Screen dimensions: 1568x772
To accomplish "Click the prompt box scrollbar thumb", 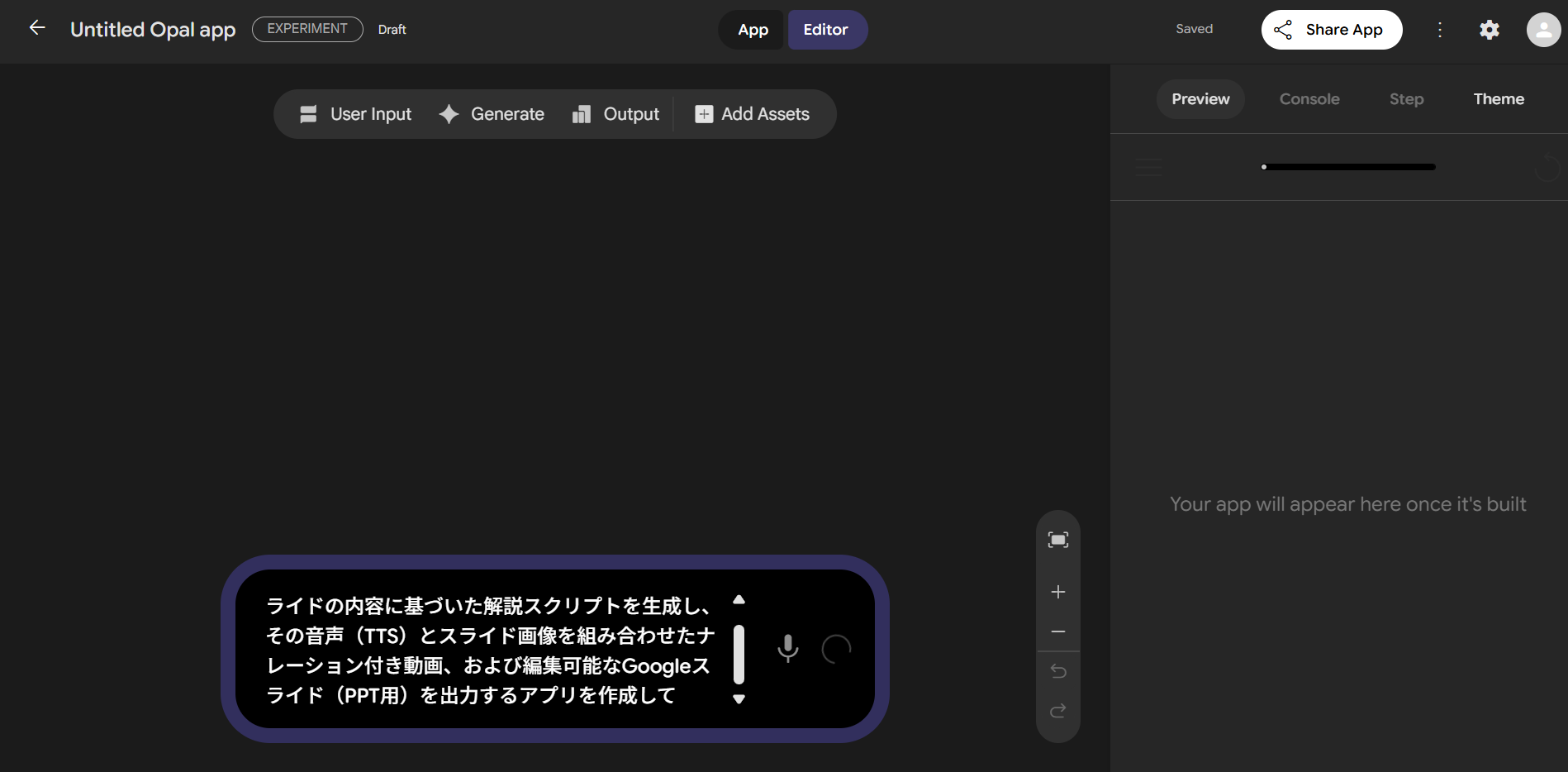I will 739,654.
